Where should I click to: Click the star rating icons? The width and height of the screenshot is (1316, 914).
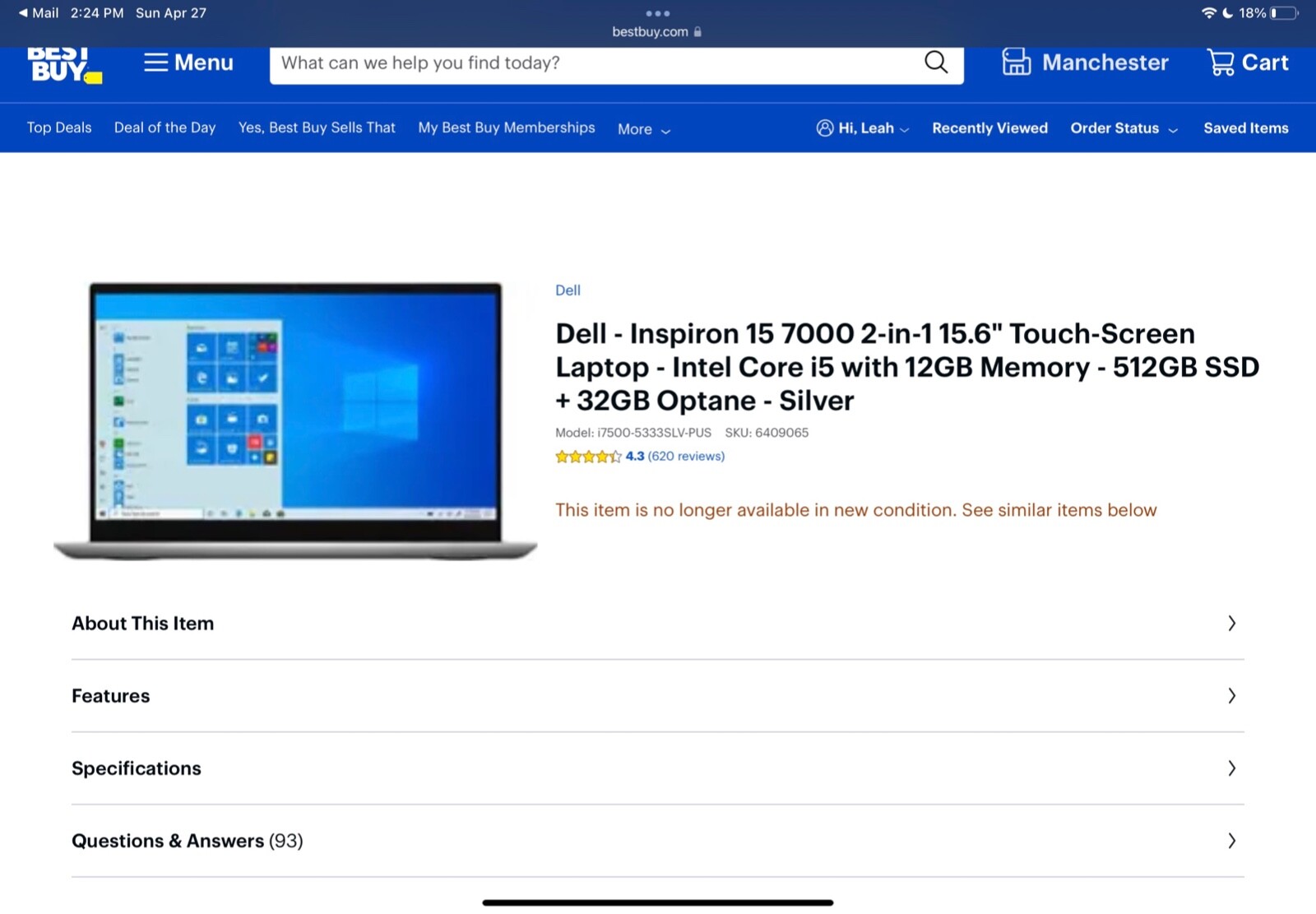(x=588, y=457)
